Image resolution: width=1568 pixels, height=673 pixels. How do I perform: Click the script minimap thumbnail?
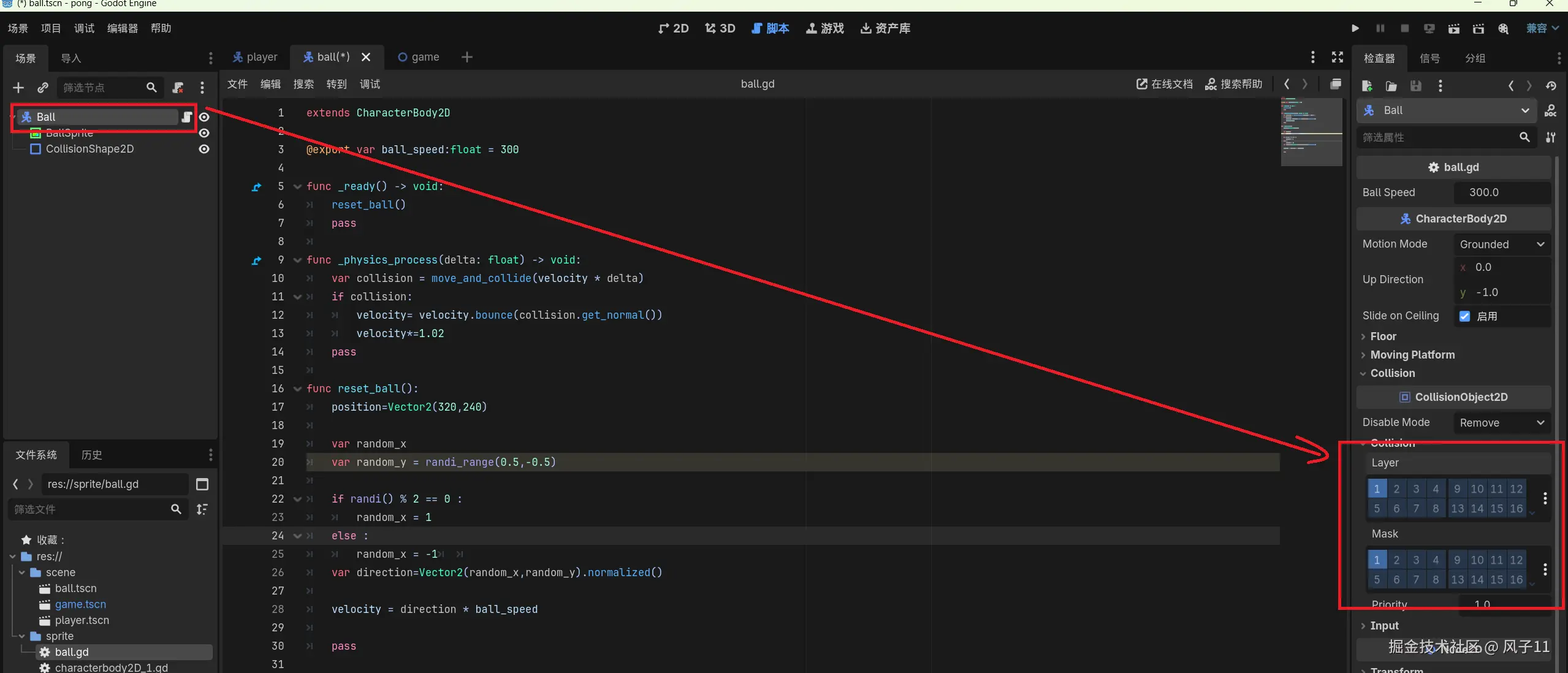pos(1311,132)
